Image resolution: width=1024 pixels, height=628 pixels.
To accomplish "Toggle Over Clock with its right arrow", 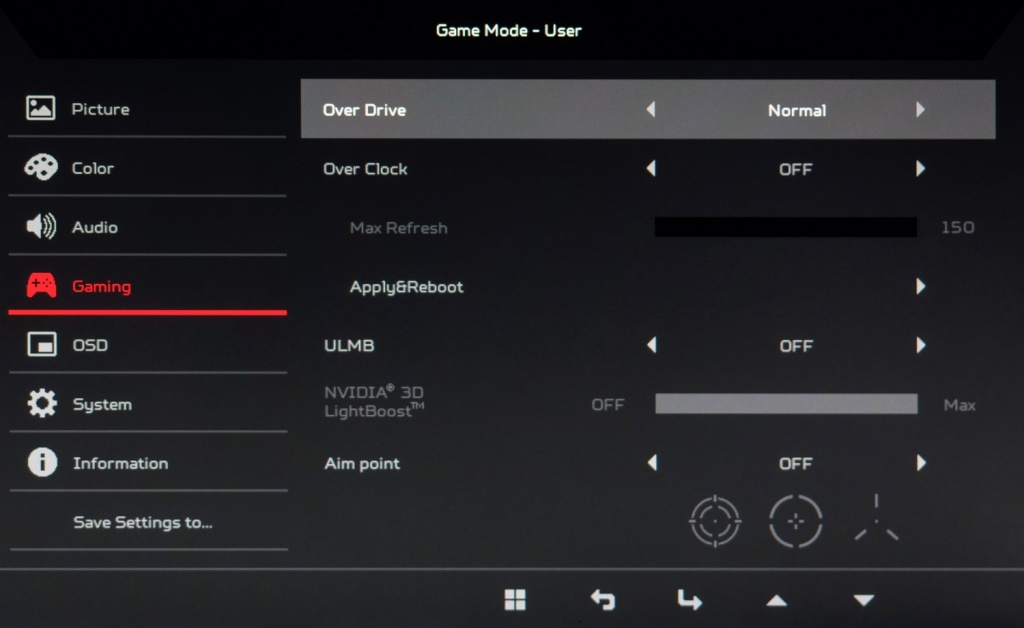I will [920, 168].
